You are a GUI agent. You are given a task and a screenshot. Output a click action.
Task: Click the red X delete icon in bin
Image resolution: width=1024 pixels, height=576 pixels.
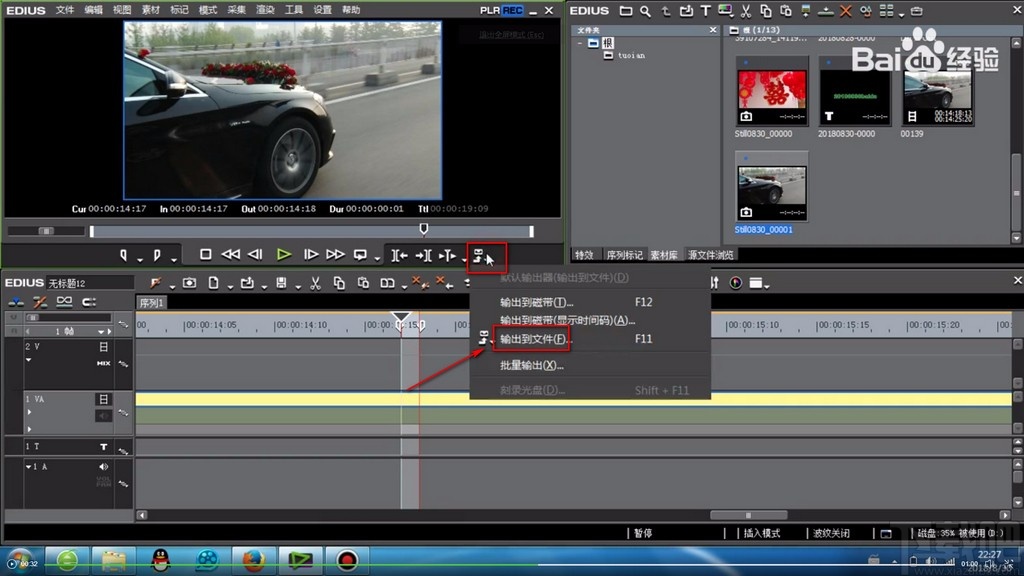tap(846, 10)
